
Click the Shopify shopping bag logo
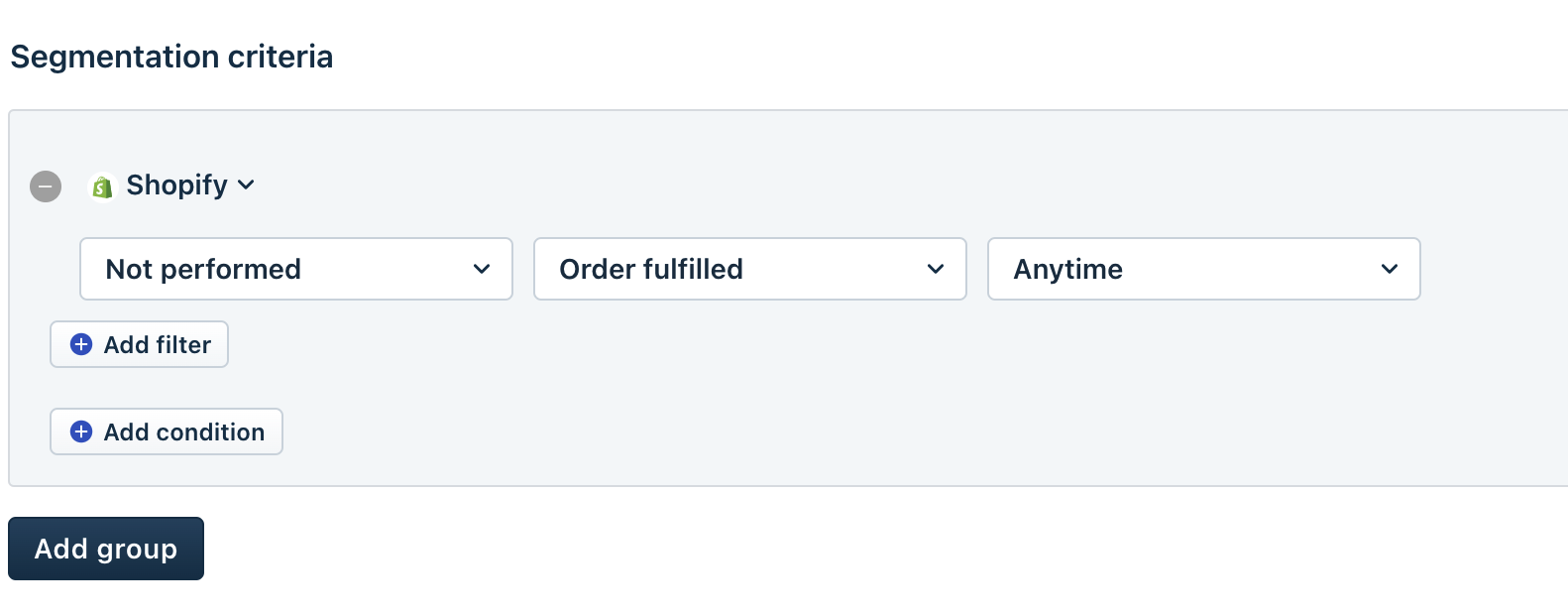tap(101, 186)
